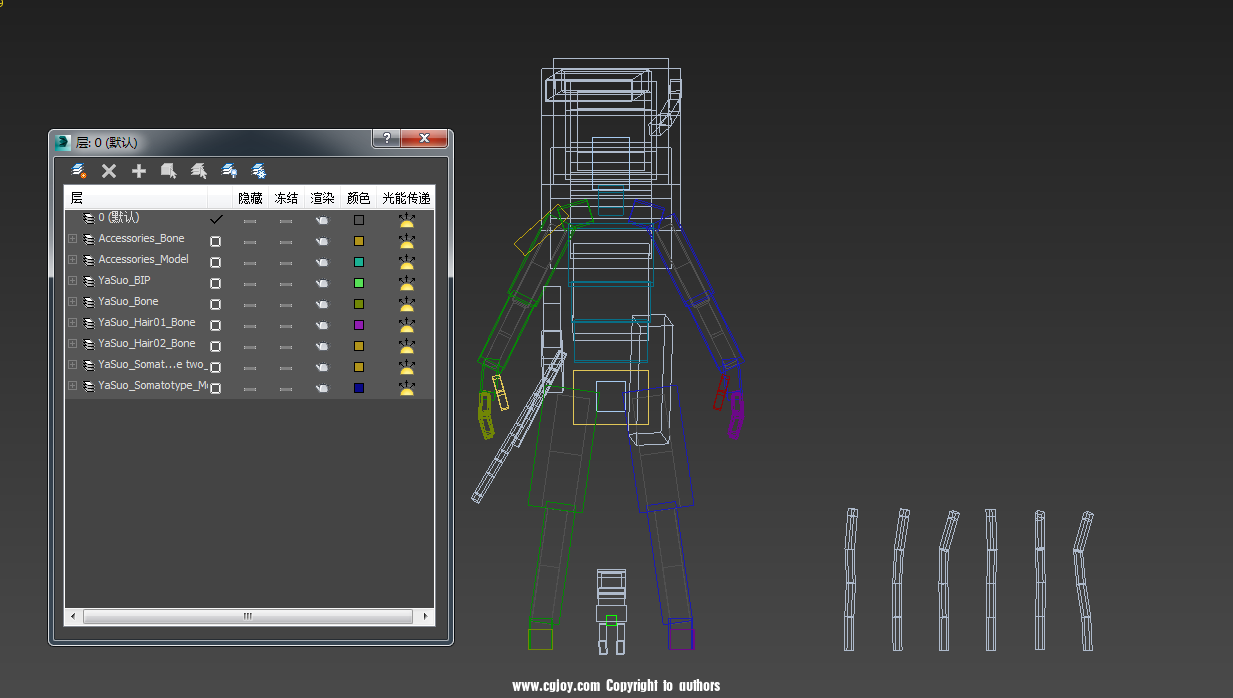The width and height of the screenshot is (1233, 698).
Task: Expand the YaSuo_Hair02_Bone layer
Action: (72, 344)
